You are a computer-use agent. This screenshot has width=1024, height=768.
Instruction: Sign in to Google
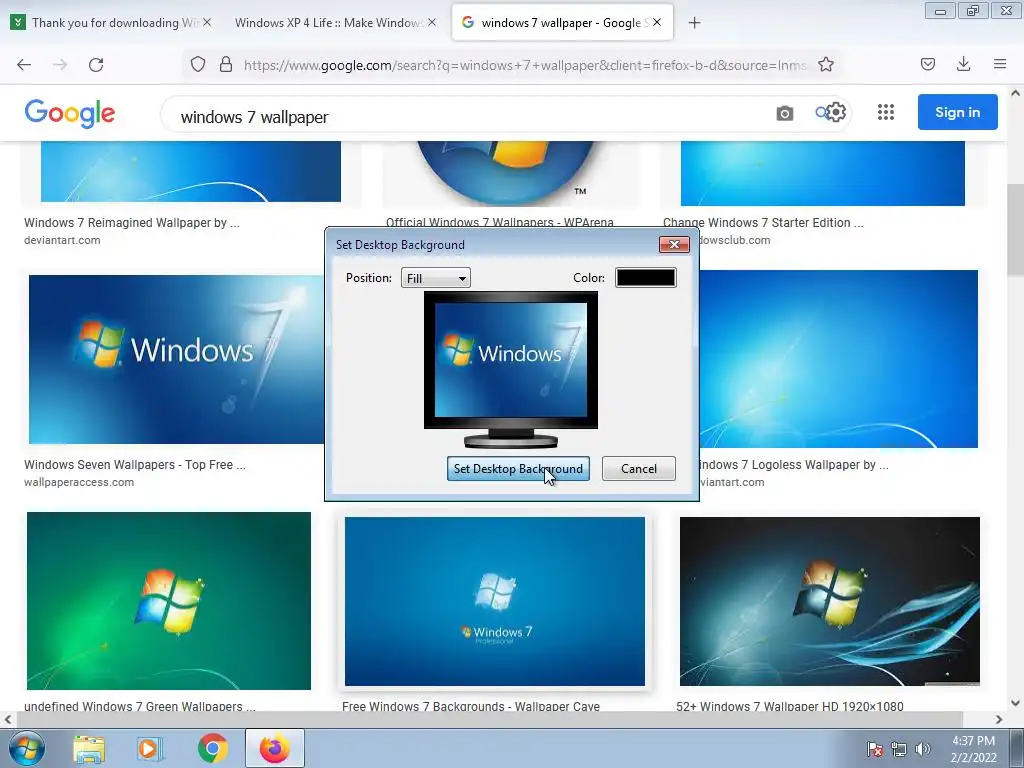click(x=957, y=112)
